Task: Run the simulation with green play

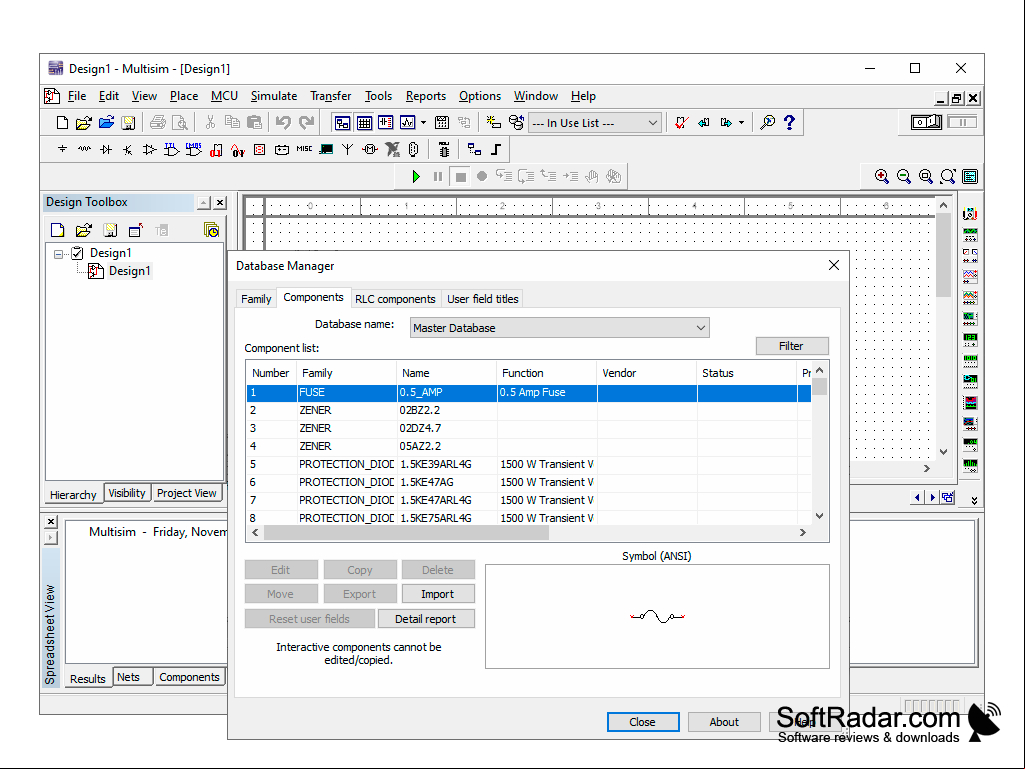Action: coord(416,177)
